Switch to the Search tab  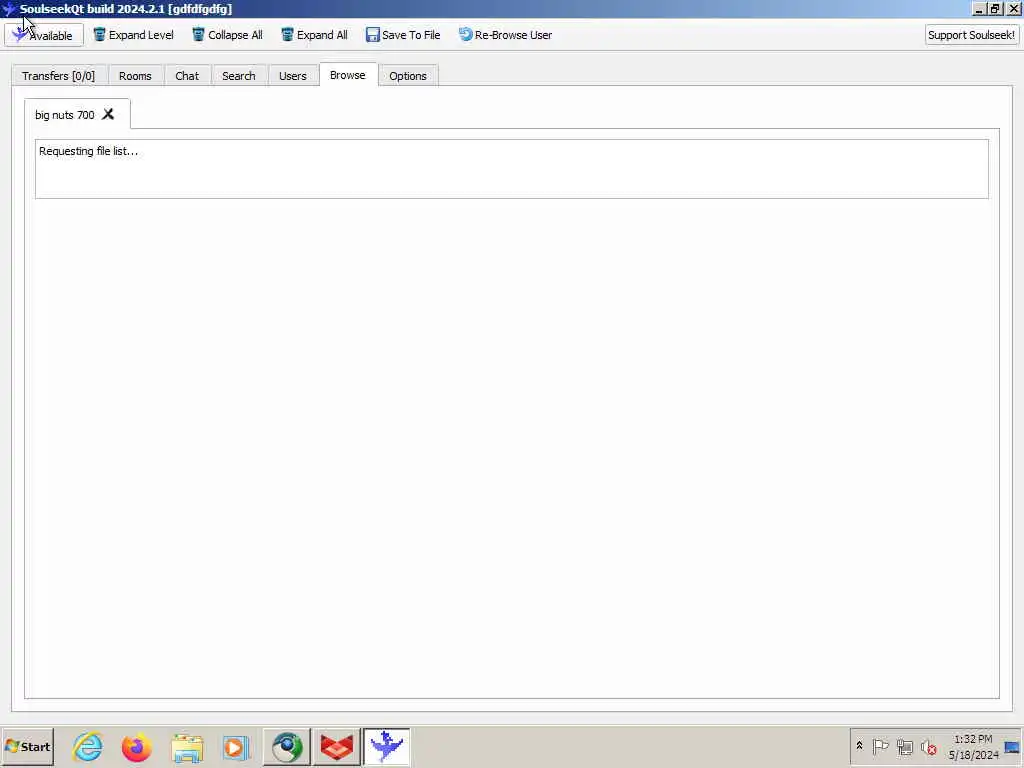238,76
